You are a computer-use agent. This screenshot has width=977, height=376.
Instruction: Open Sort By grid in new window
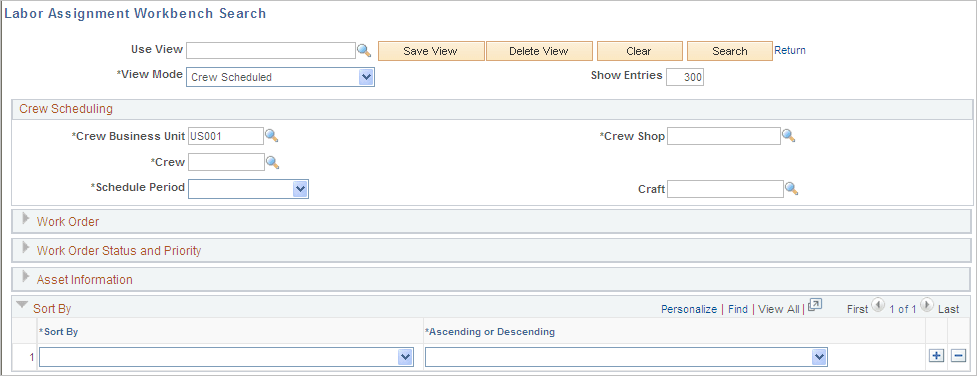pyautogui.click(x=815, y=305)
